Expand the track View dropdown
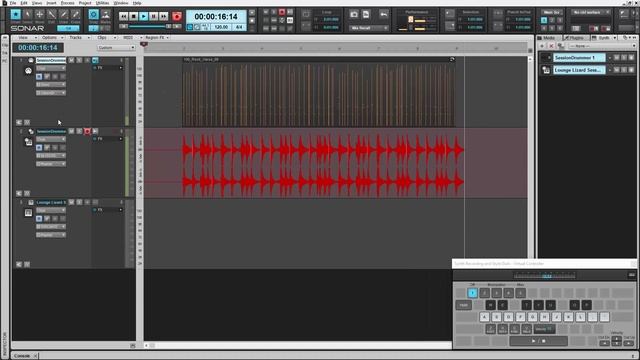 point(26,38)
